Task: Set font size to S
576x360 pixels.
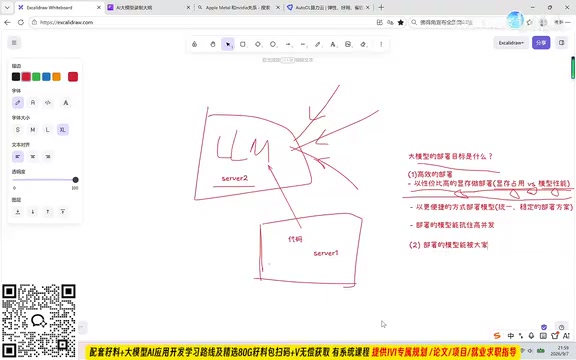Action: [18, 130]
